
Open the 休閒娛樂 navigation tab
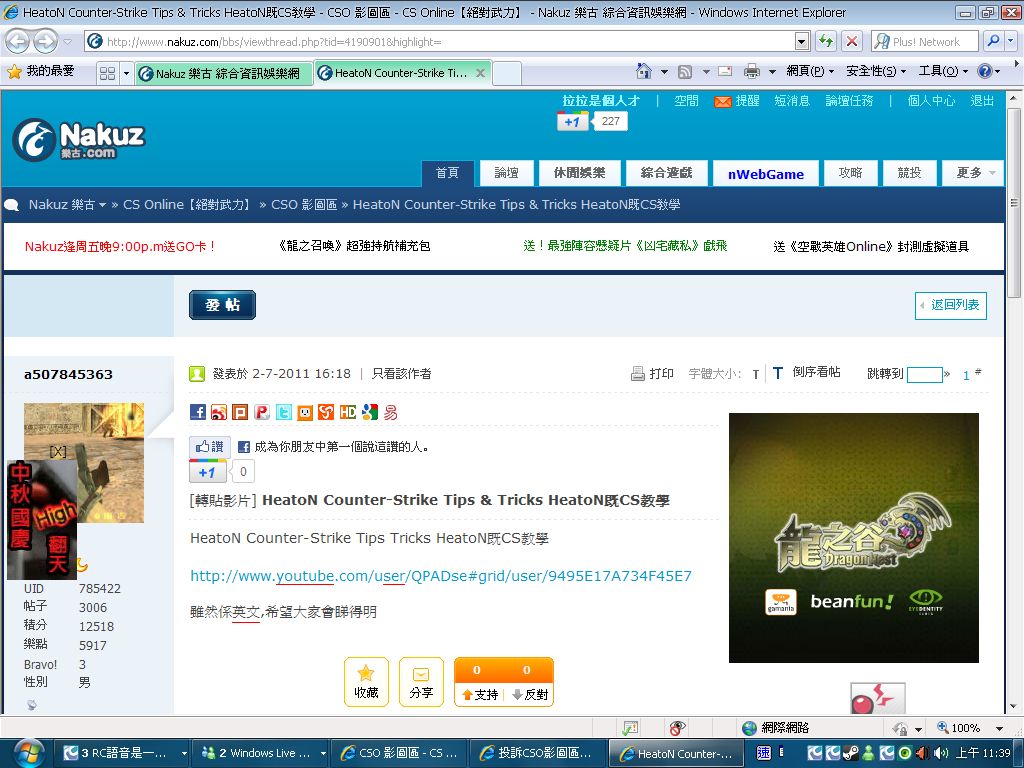click(580, 173)
